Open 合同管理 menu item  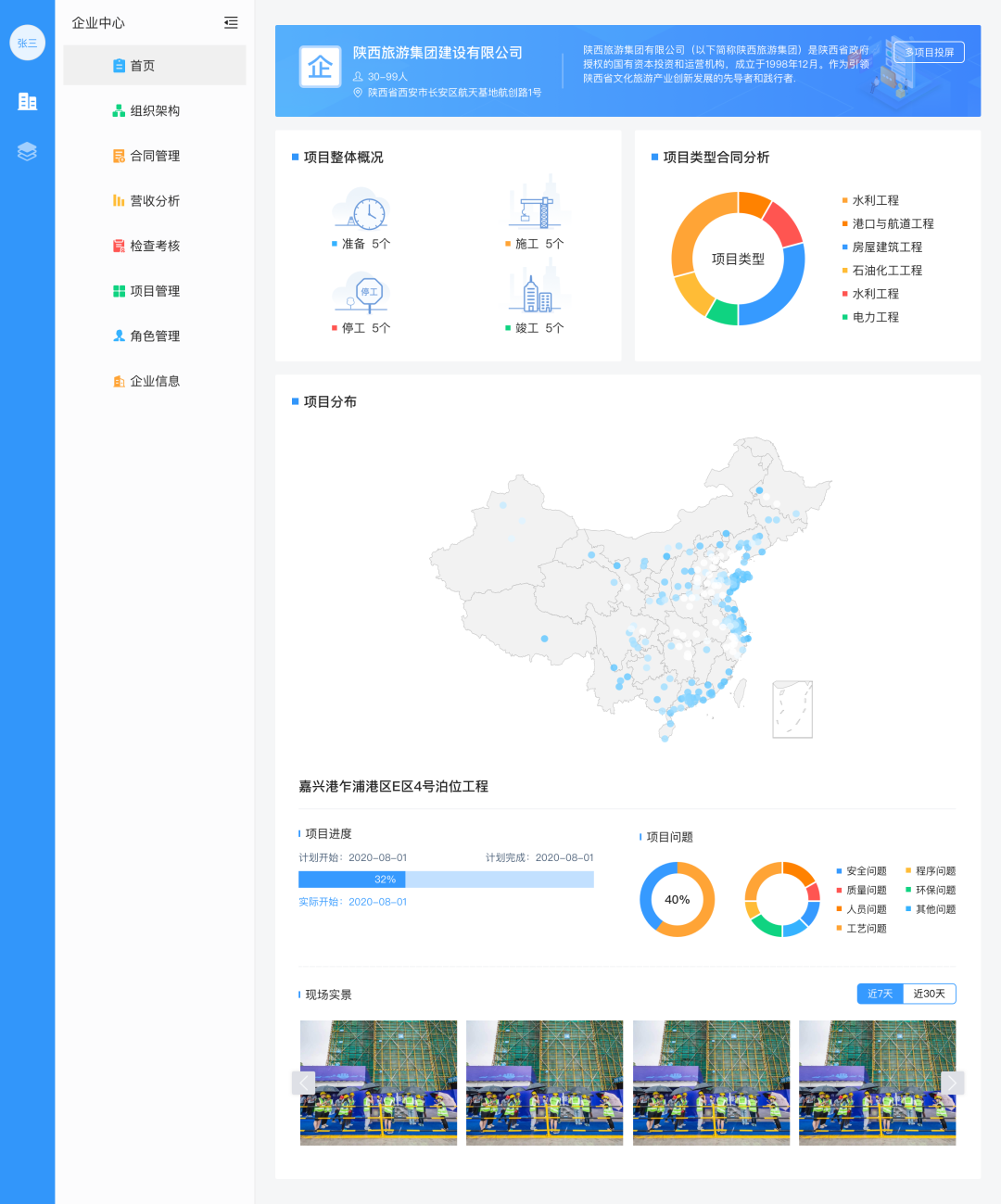(x=155, y=156)
